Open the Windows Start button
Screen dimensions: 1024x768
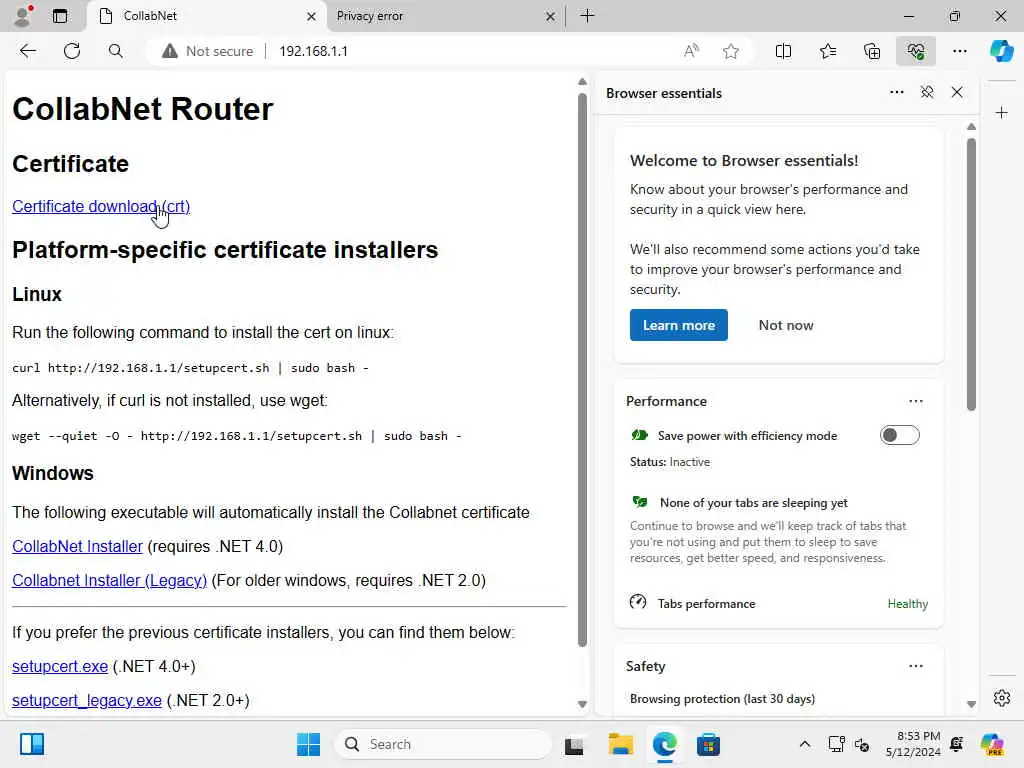pos(308,744)
